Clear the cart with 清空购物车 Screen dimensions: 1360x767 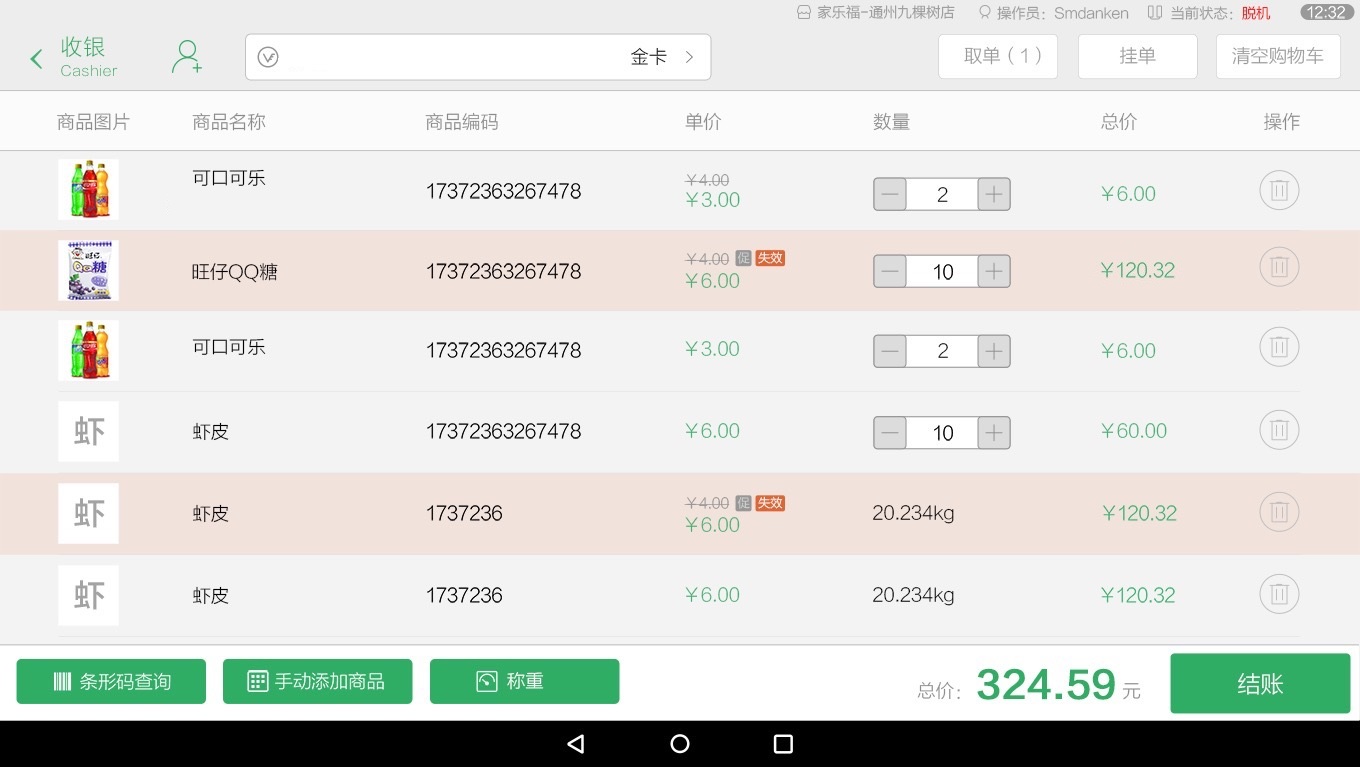pyautogui.click(x=1277, y=56)
